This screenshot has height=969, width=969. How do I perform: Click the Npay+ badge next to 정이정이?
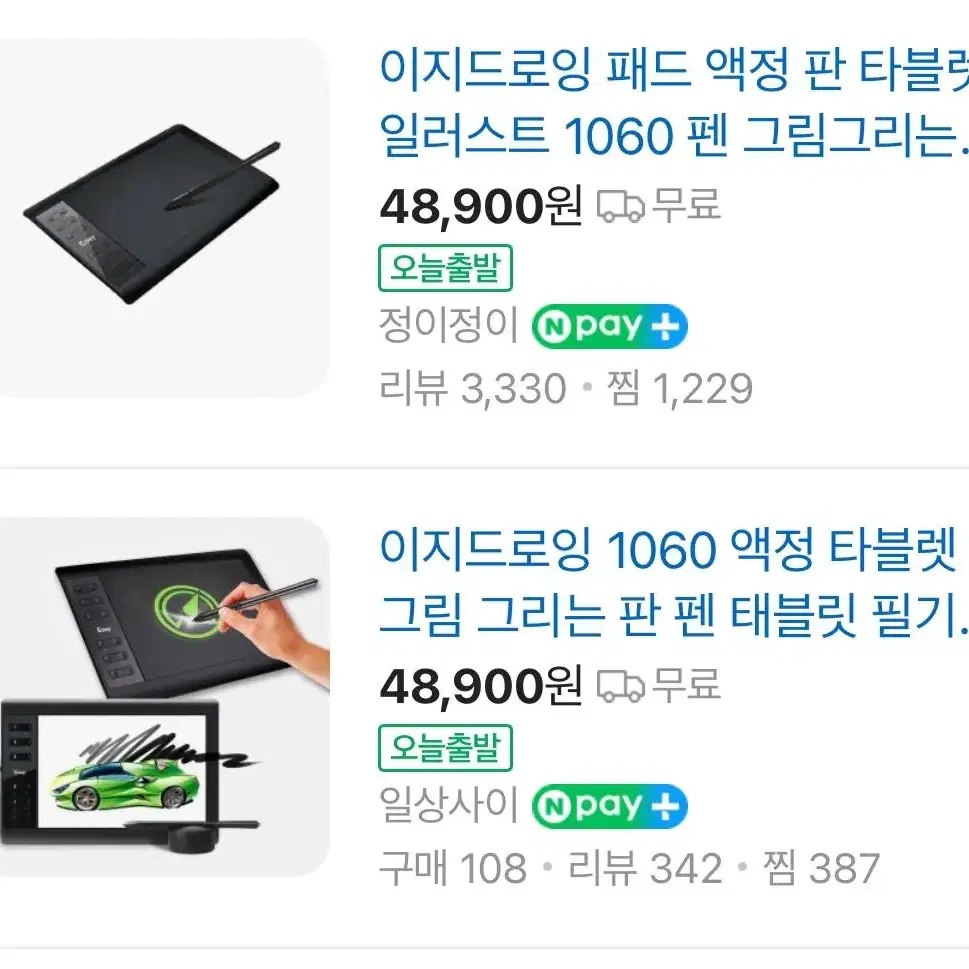pos(609,326)
